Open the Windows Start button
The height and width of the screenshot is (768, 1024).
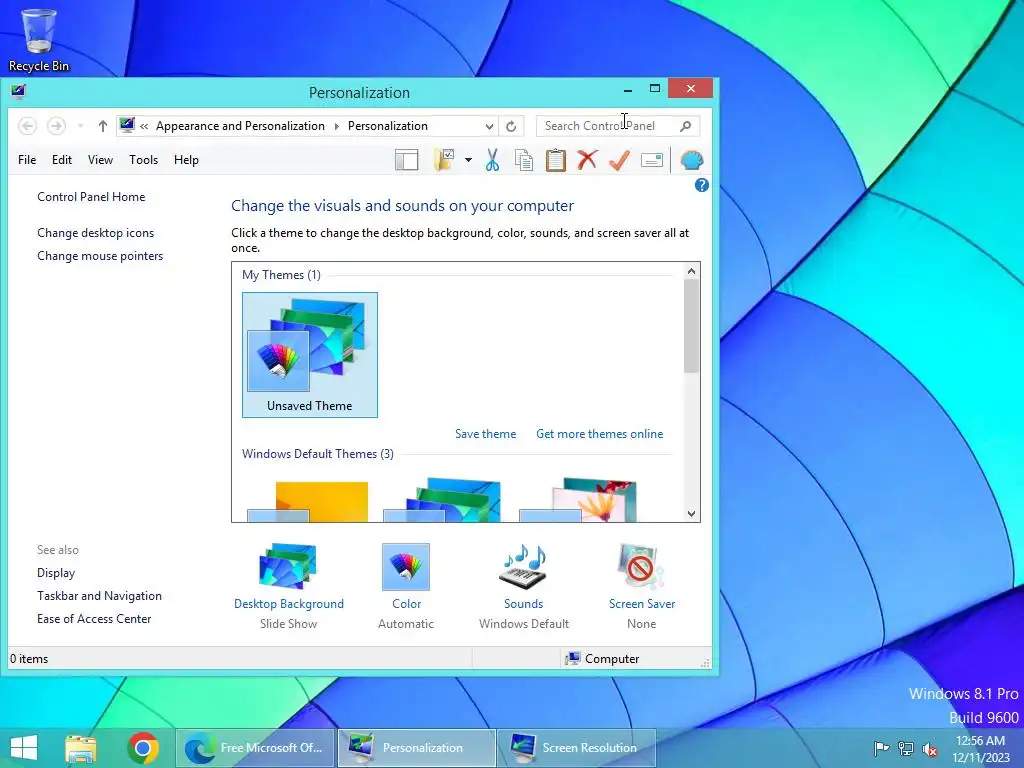(24, 748)
